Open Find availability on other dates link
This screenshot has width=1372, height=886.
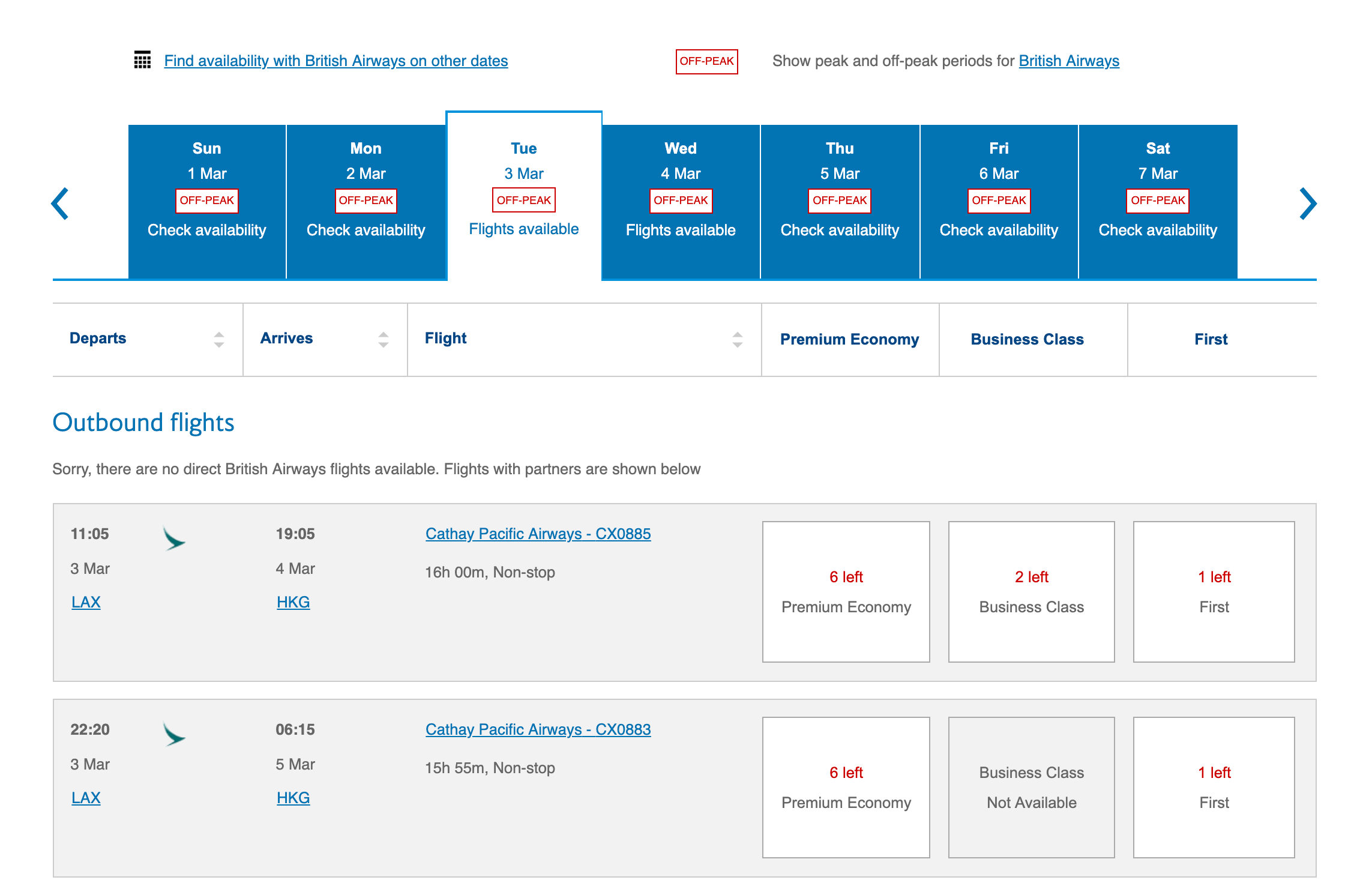tap(335, 61)
